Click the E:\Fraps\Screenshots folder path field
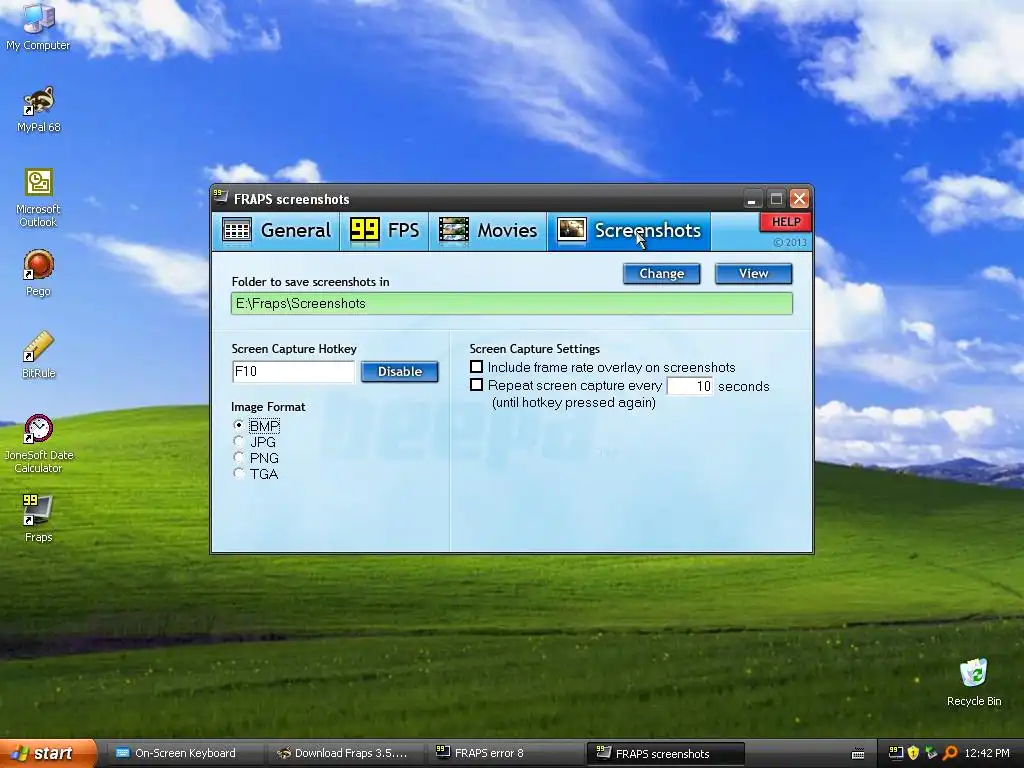Screen dimensions: 1024x768 pos(512,304)
